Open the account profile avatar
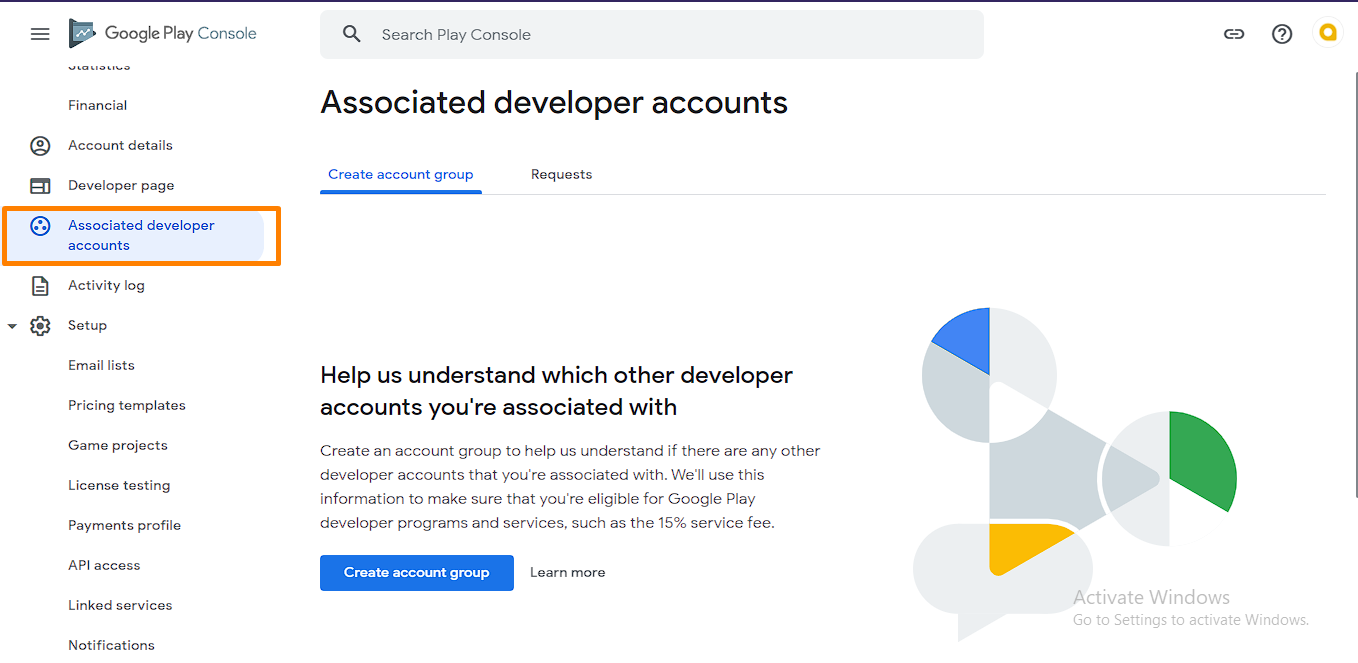The height and width of the screenshot is (663, 1358). 1327,34
